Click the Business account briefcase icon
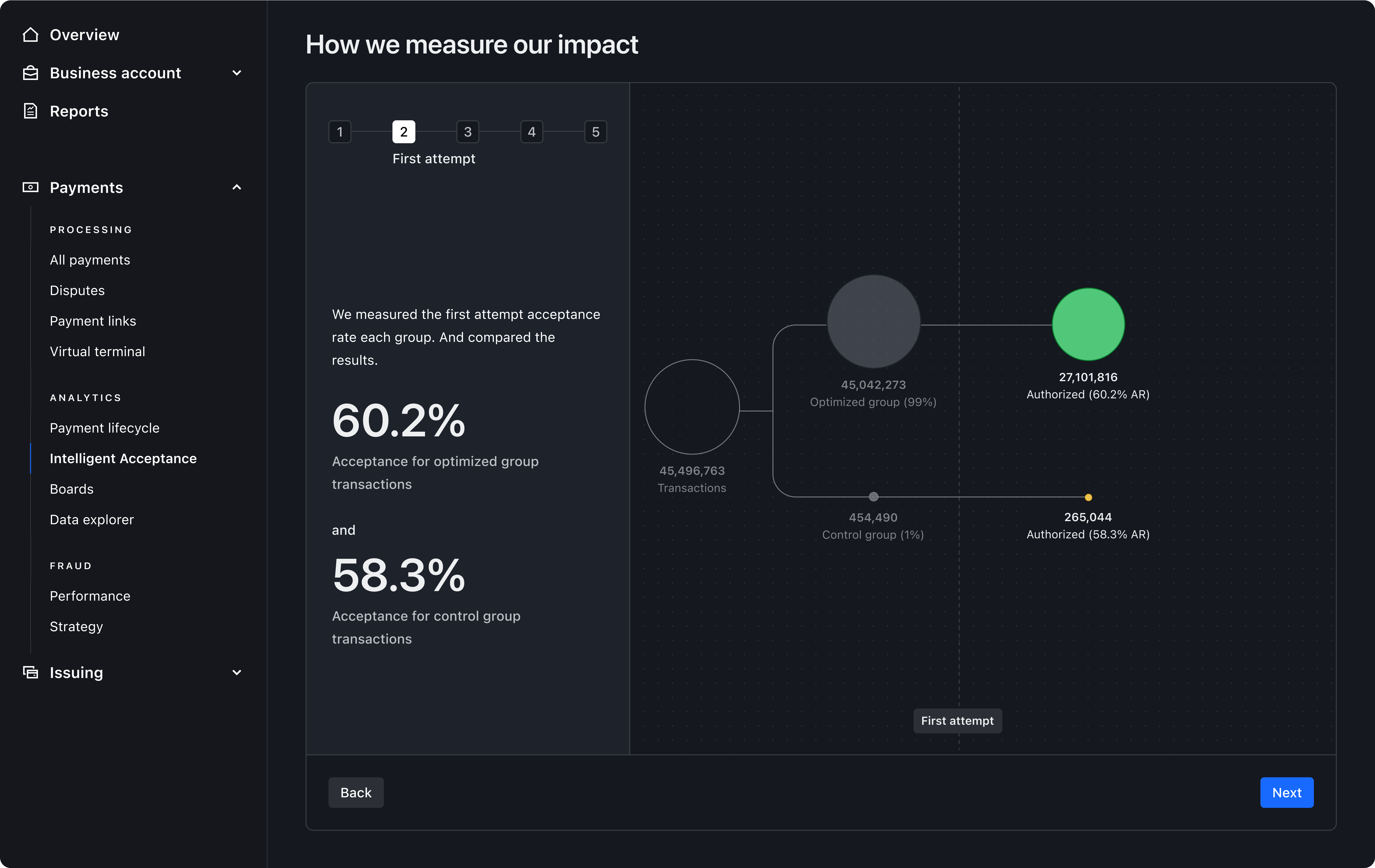 point(30,73)
